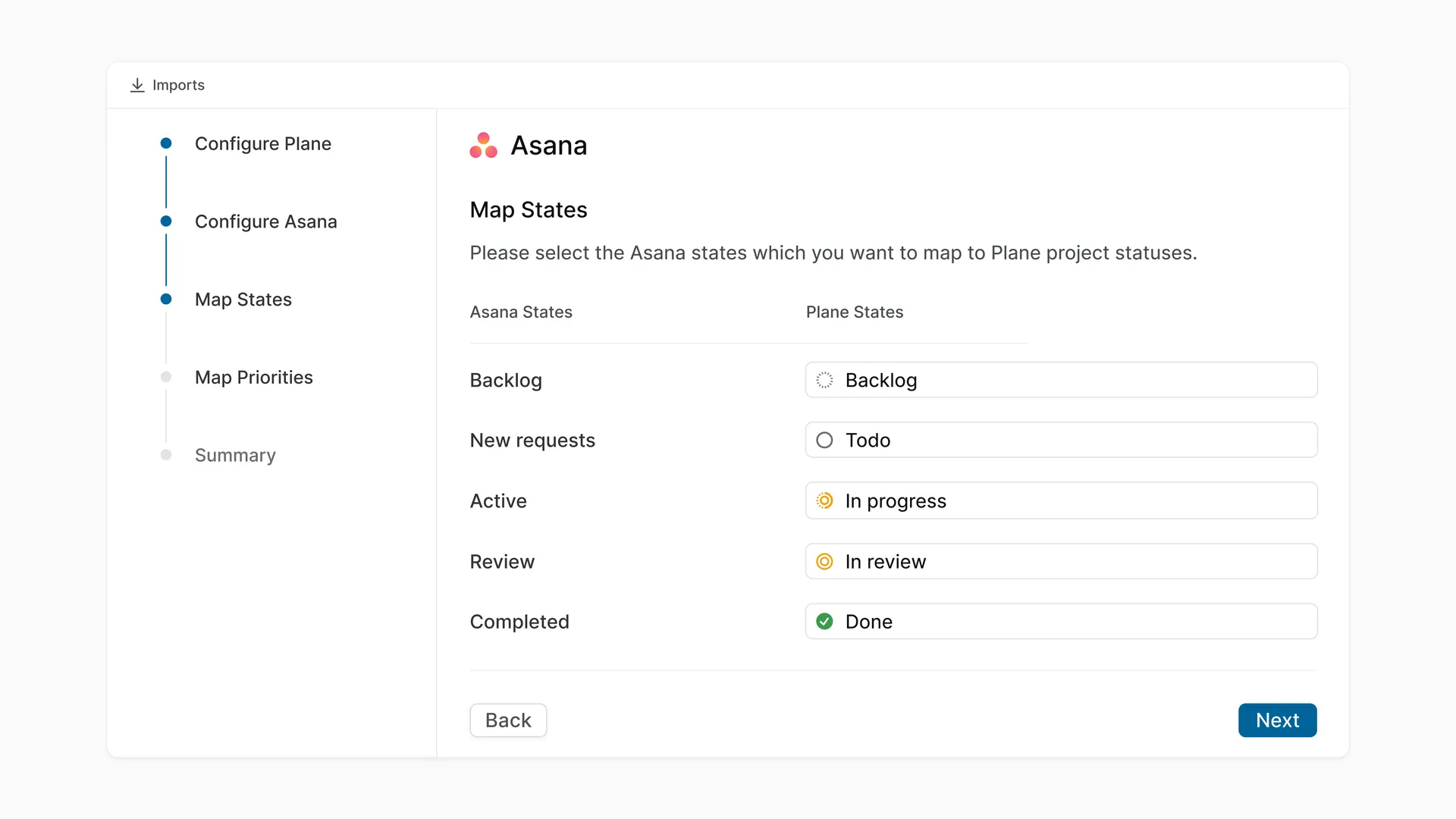Go to the Configure Plane step
This screenshot has height=819, width=1456.
(x=263, y=143)
